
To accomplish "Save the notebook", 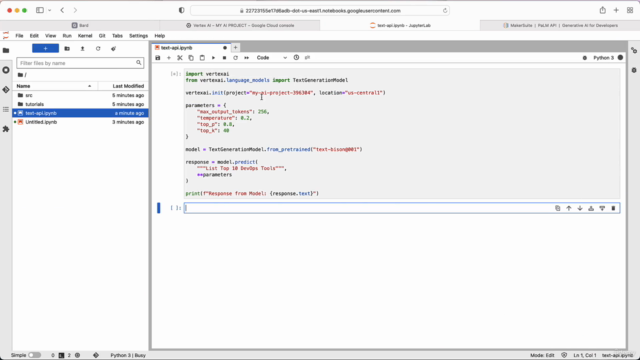I will click(158, 58).
